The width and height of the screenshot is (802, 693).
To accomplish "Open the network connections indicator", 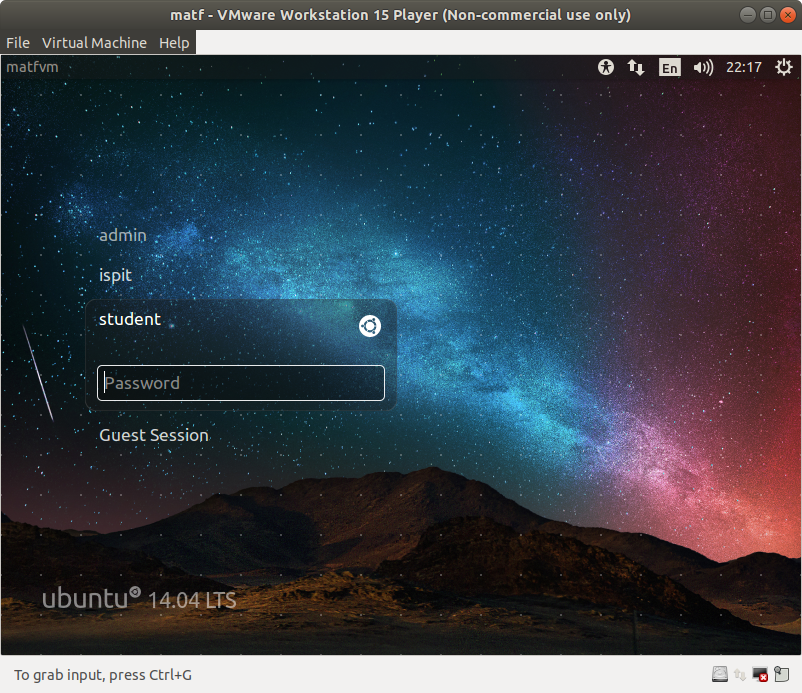I will tap(636, 67).
